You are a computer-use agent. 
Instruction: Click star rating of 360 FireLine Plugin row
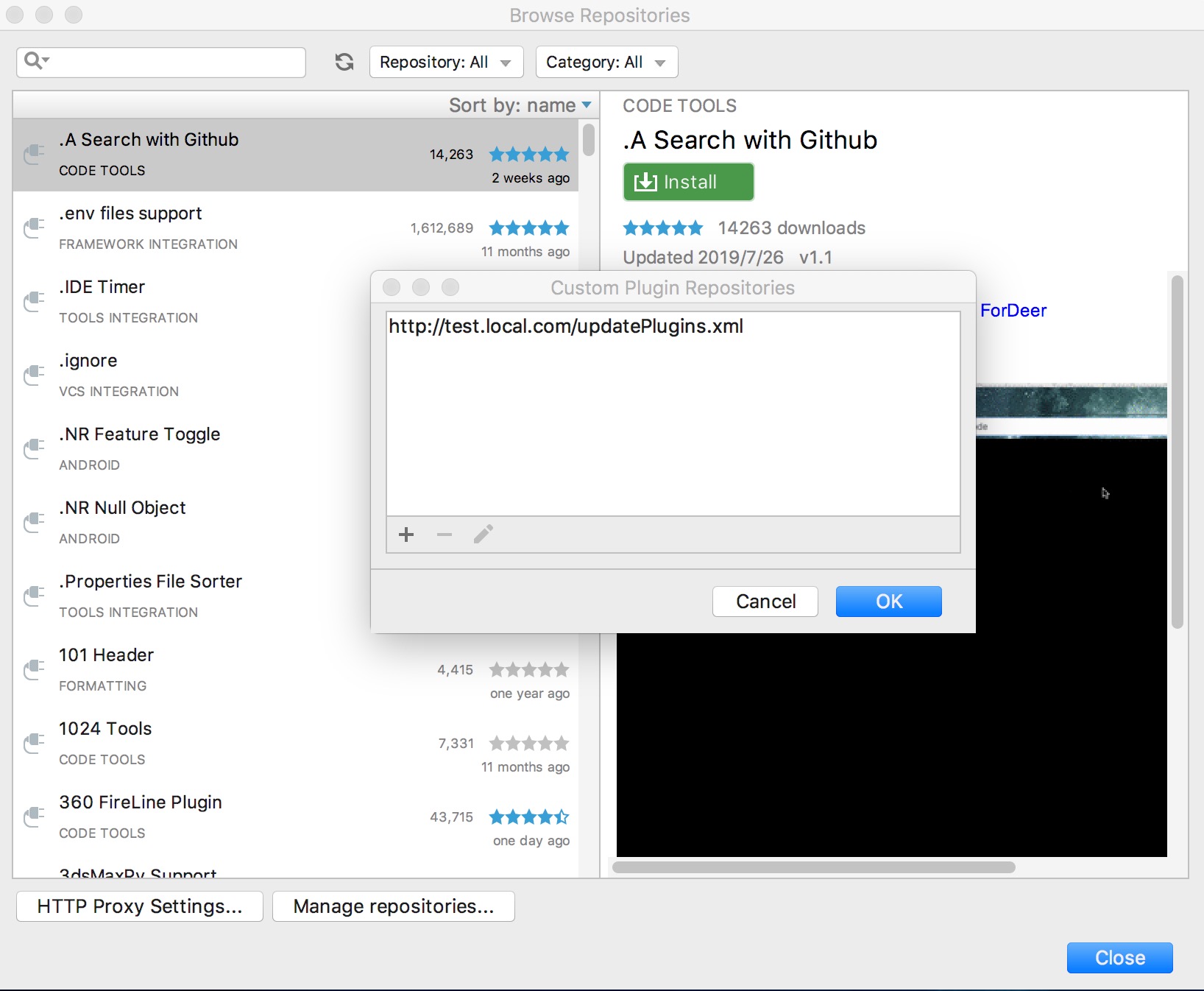529,817
